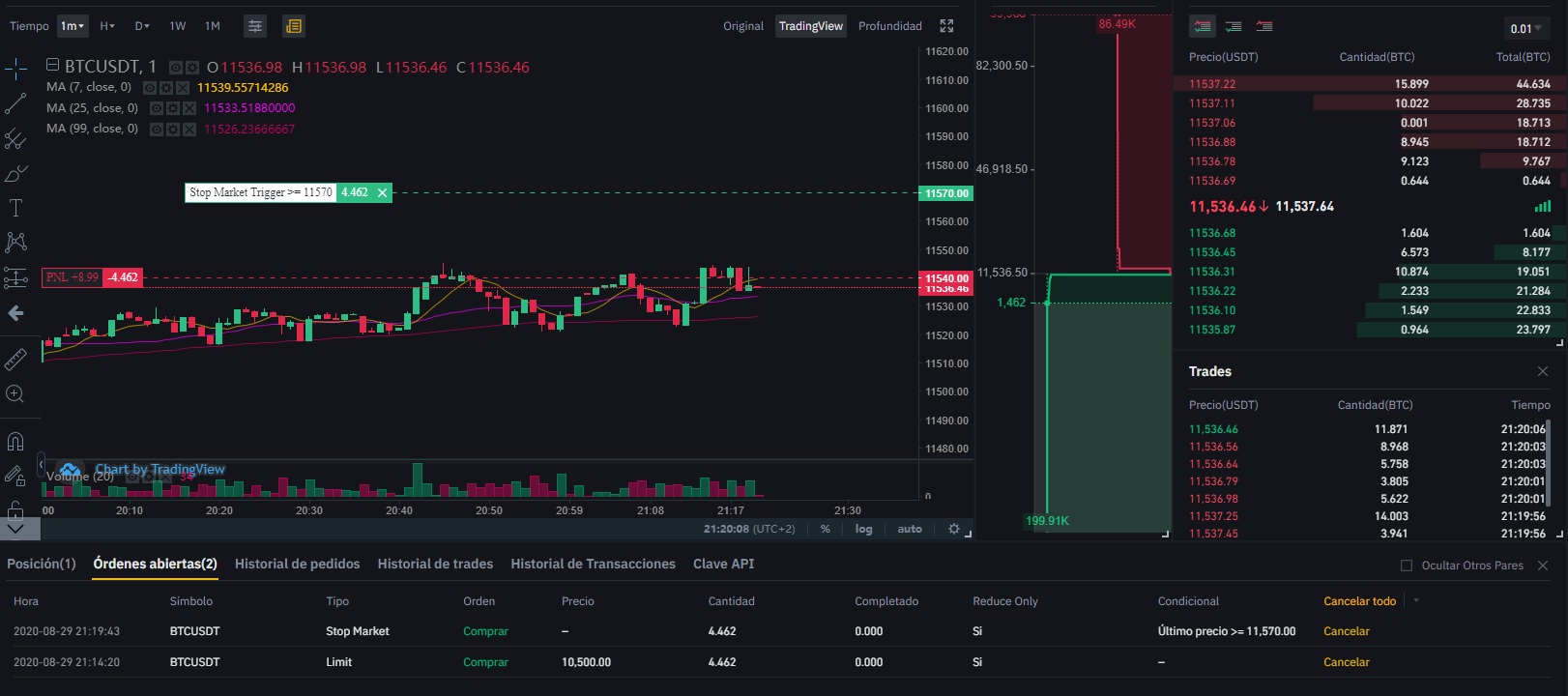The height and width of the screenshot is (696, 1568).
Task: Toggle log scale on chart
Action: point(863,529)
